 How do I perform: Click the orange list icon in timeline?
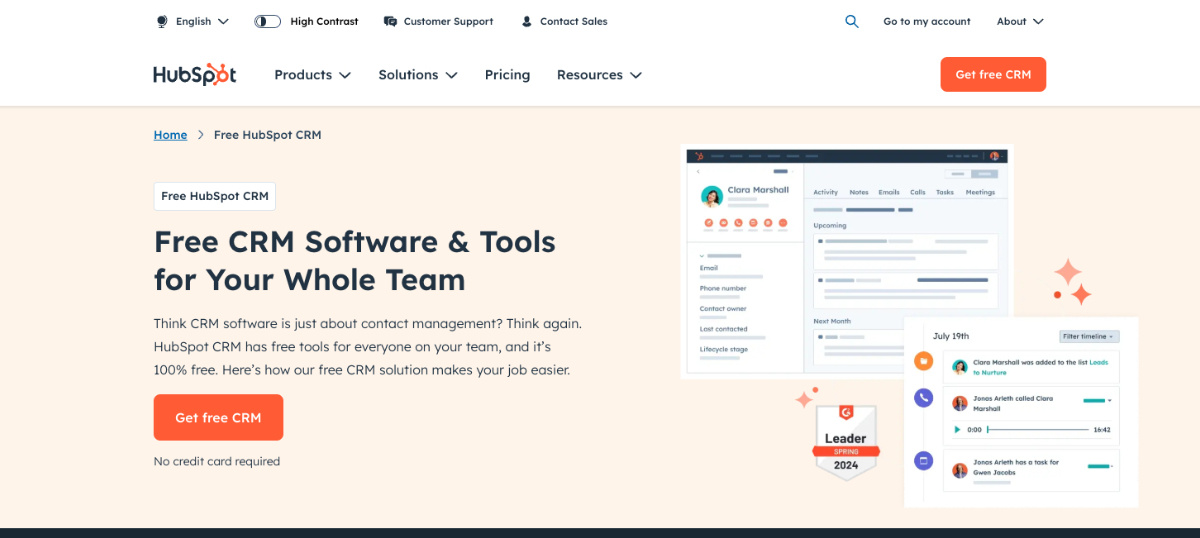point(923,362)
